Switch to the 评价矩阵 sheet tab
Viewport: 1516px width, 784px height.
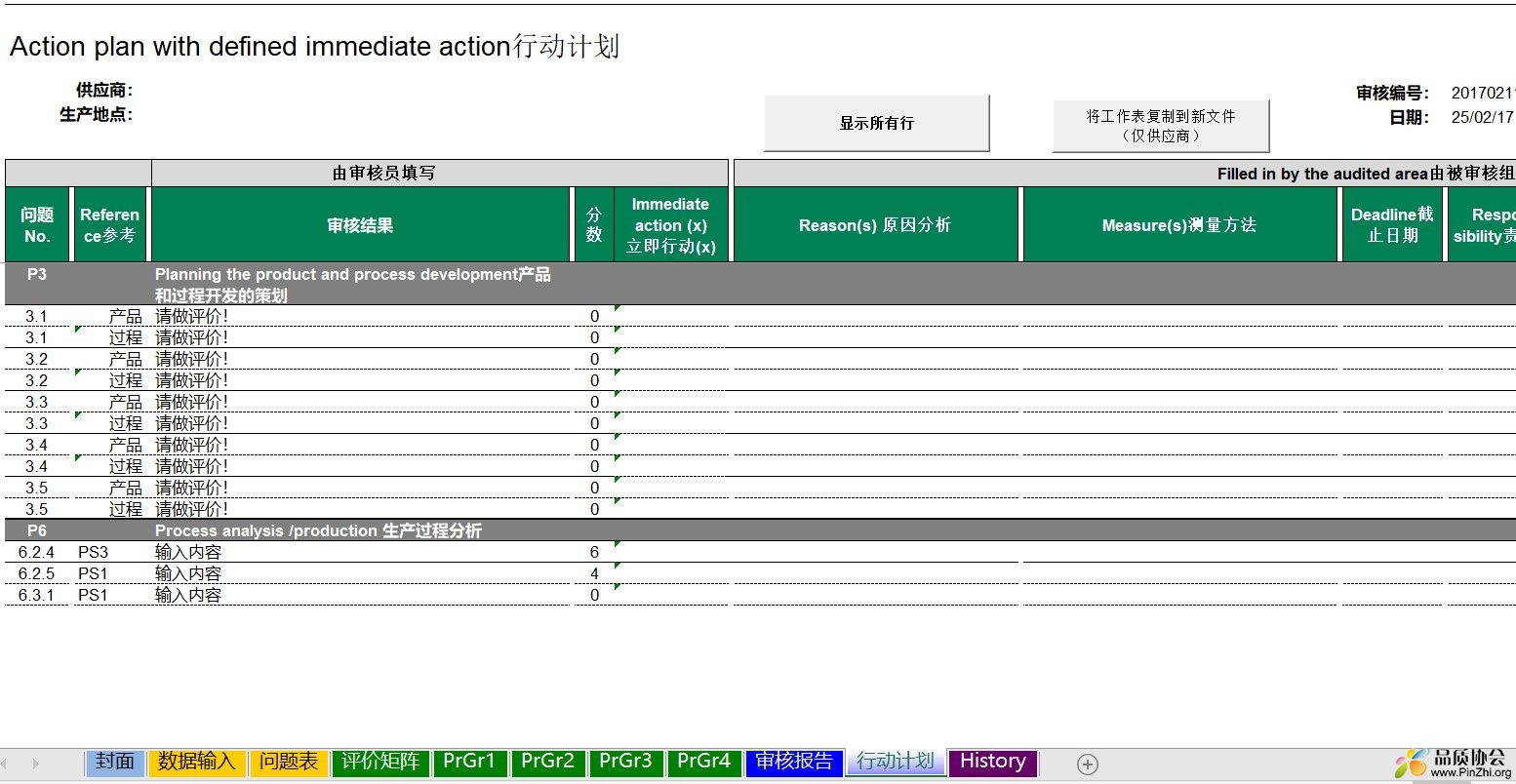[x=380, y=762]
